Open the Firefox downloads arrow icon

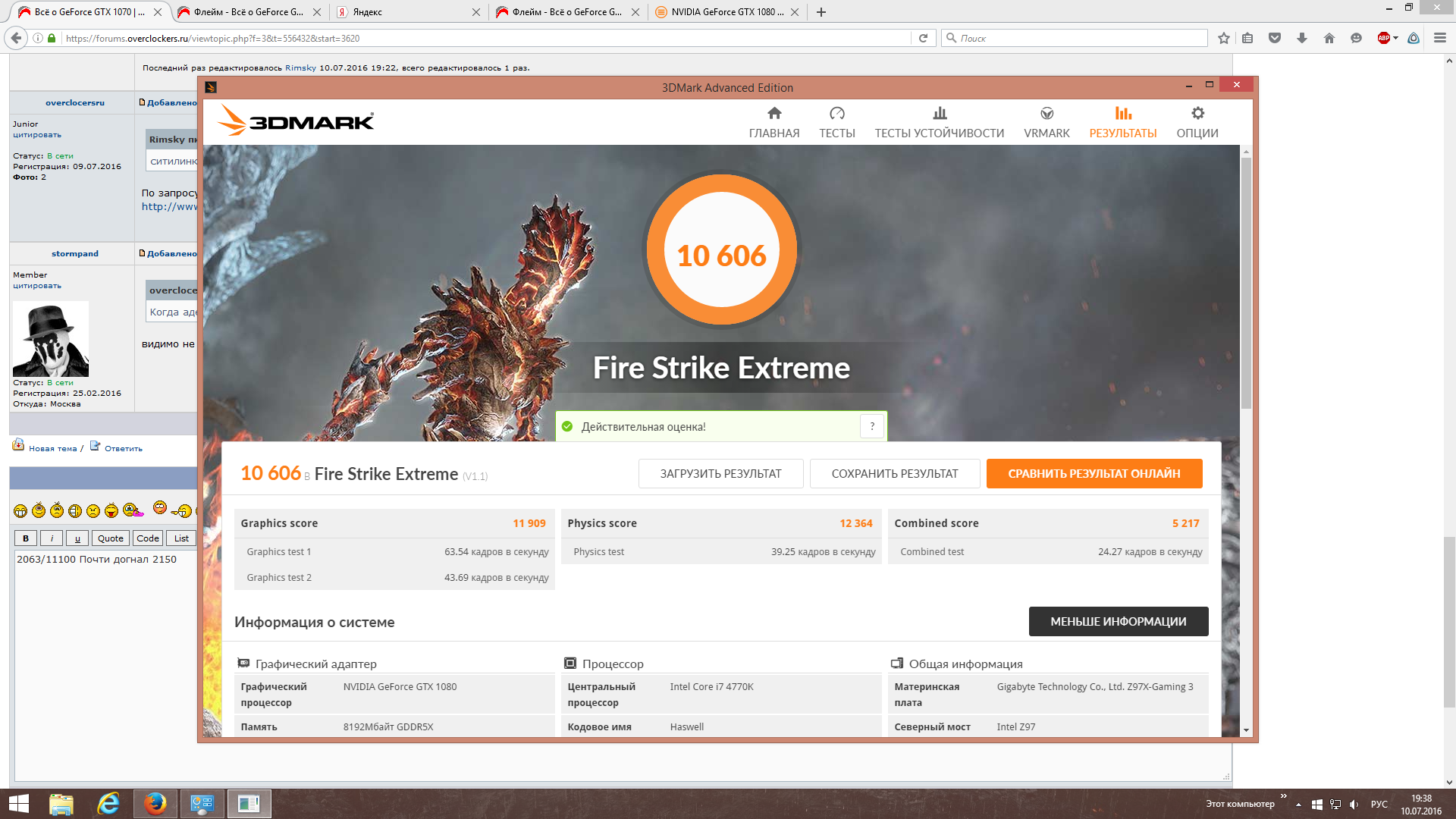[1302, 38]
